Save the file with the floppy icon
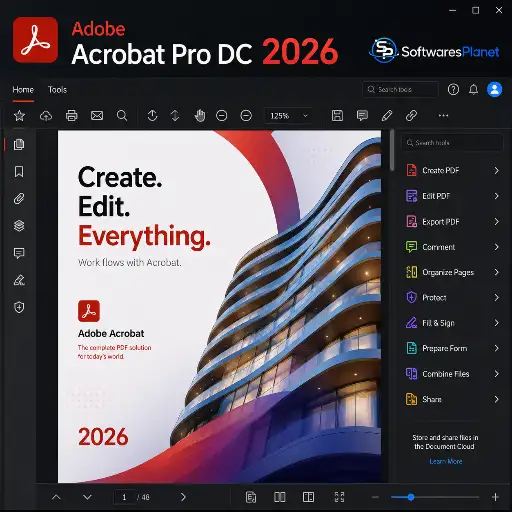This screenshot has height=512, width=512. (x=337, y=116)
